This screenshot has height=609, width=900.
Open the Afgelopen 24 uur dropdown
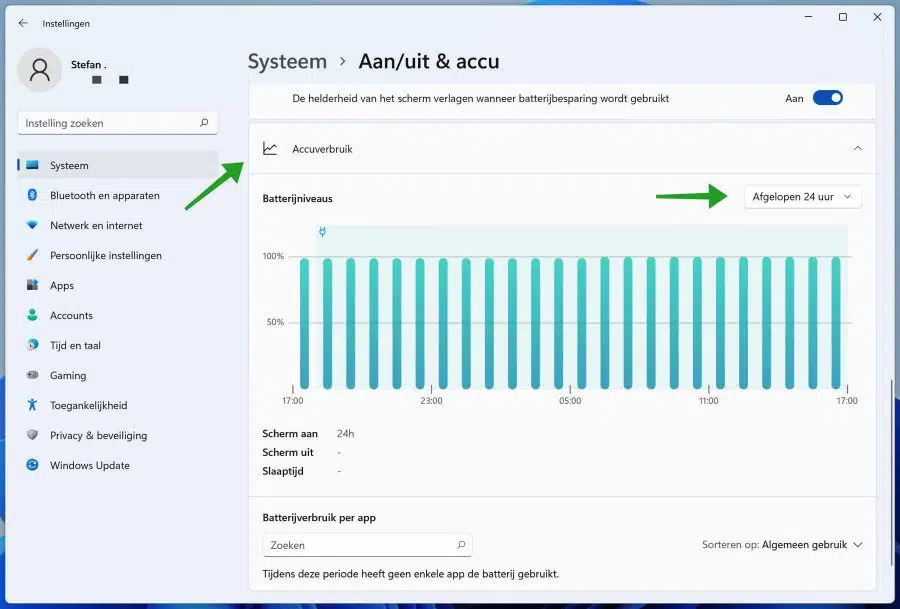point(802,197)
